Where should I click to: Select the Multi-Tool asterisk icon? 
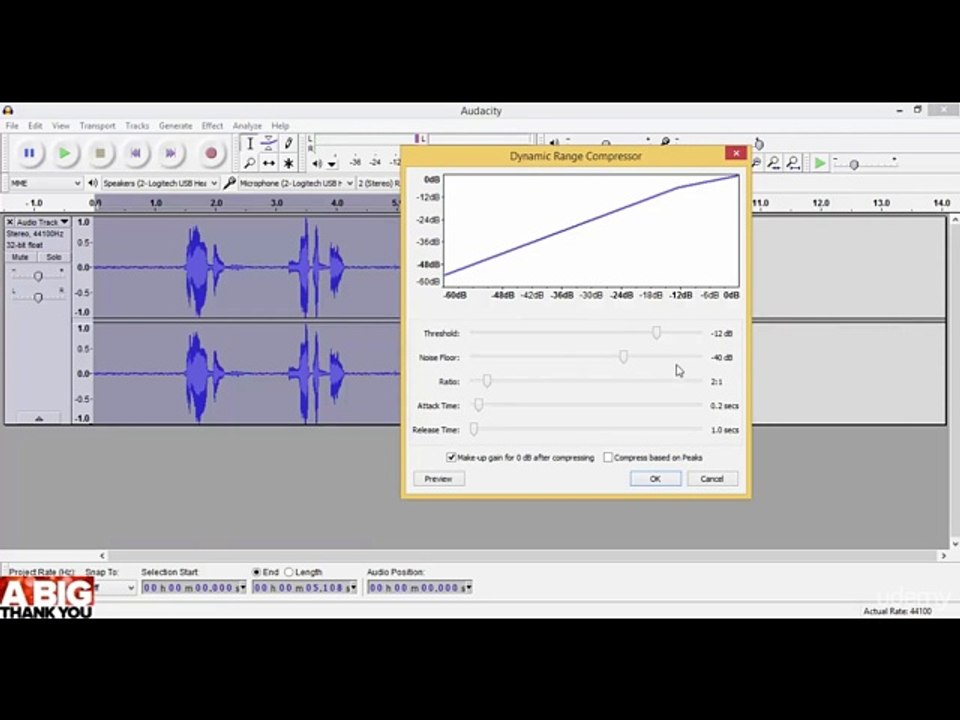[288, 163]
